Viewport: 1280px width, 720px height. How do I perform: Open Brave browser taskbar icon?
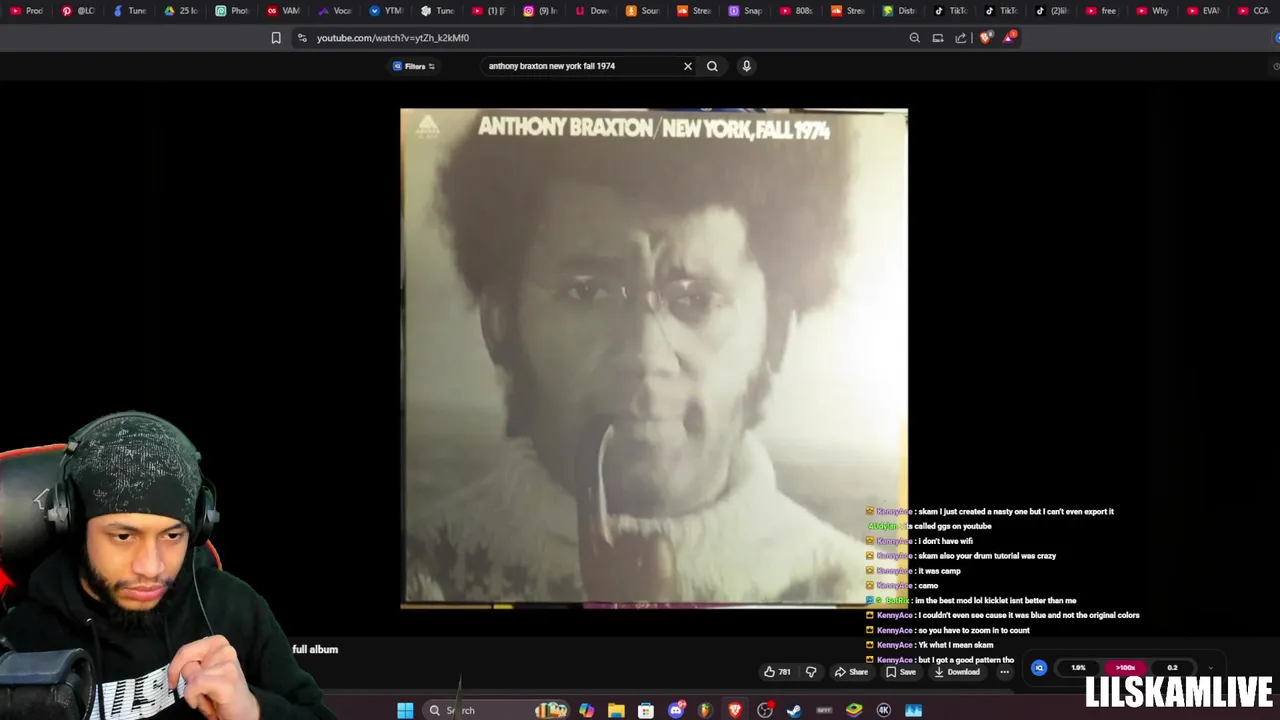click(x=735, y=710)
